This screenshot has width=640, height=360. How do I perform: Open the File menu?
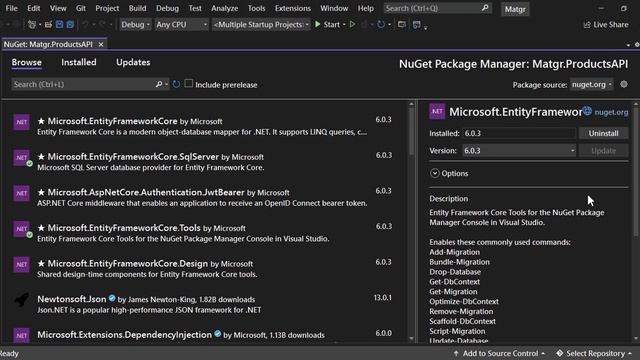(11, 8)
